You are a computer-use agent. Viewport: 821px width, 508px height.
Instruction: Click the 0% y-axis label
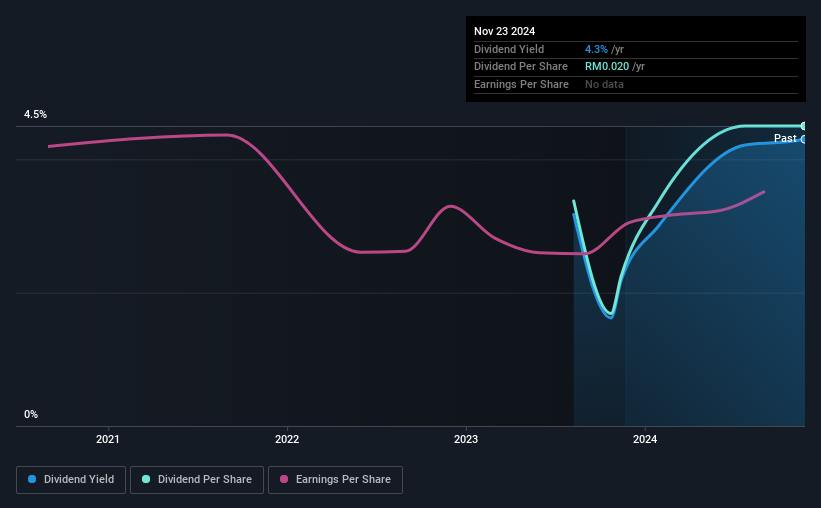point(31,414)
